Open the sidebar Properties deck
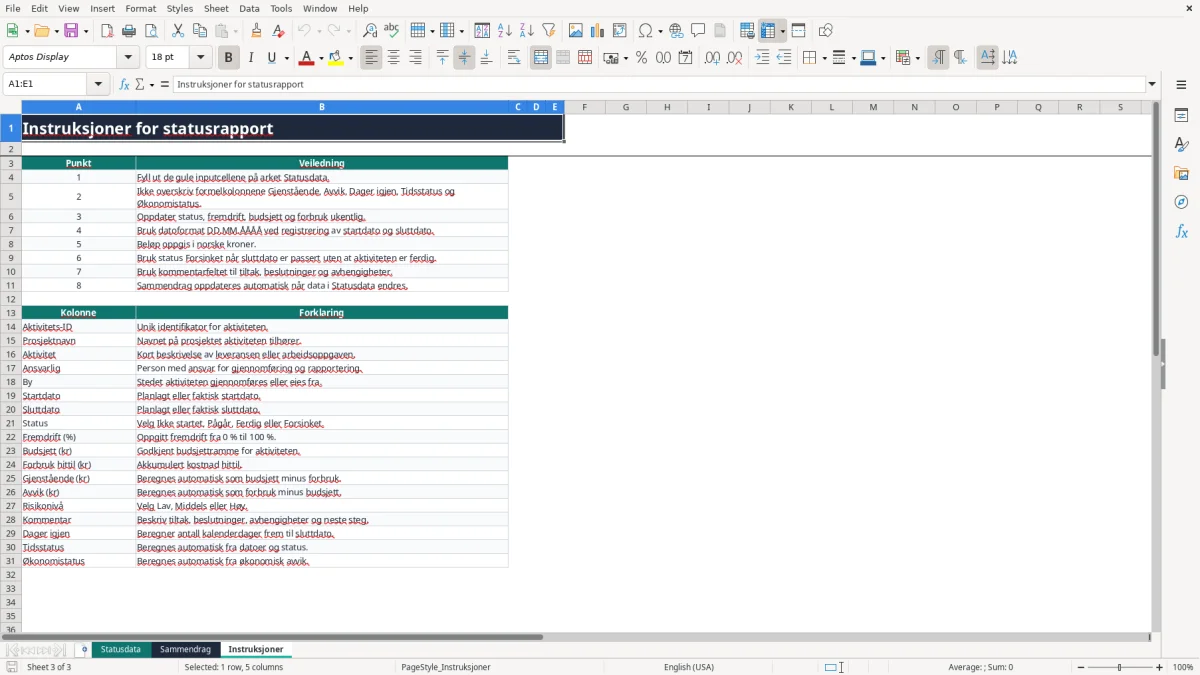 [1181, 116]
